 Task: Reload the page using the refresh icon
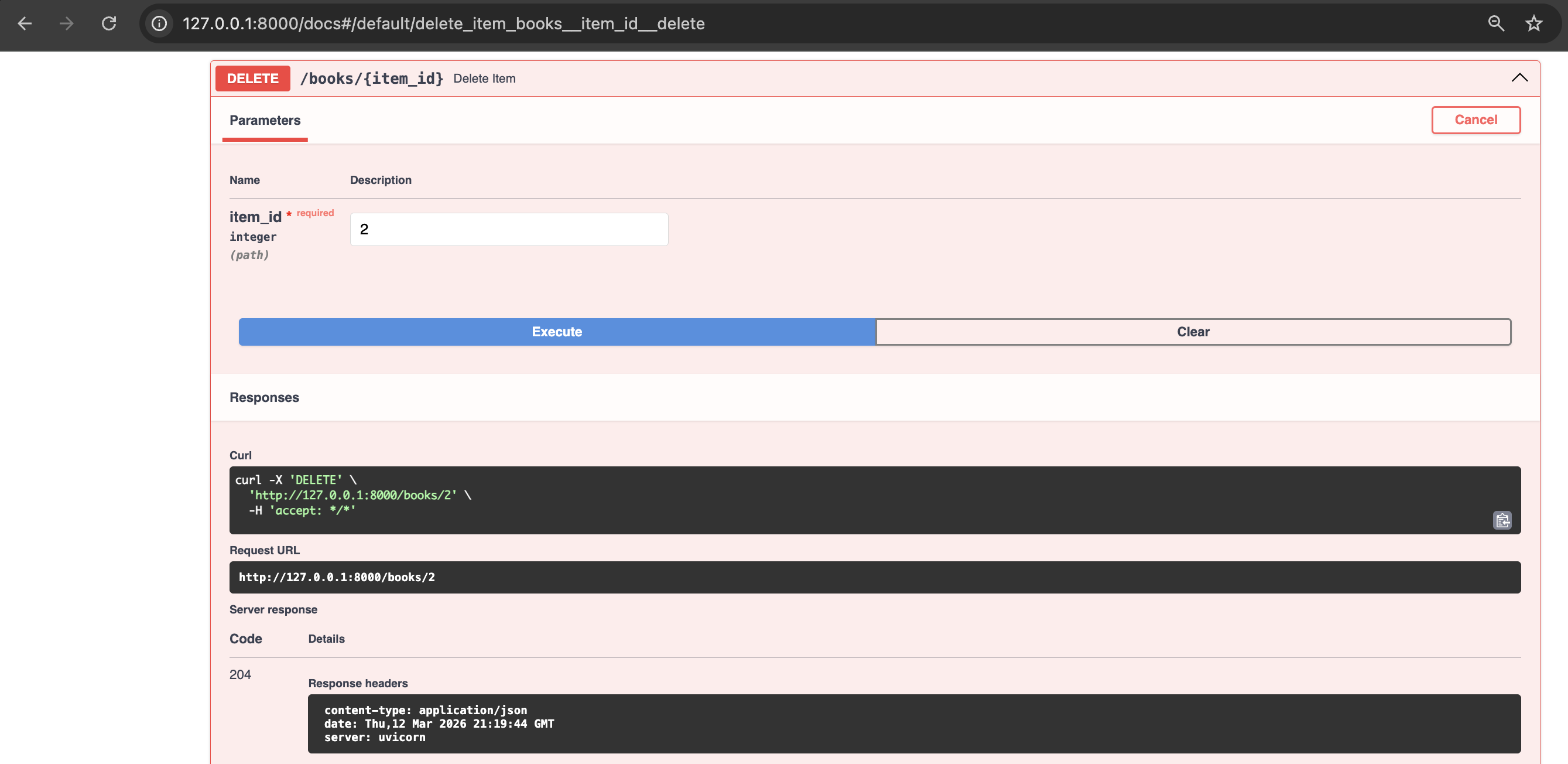[x=109, y=24]
